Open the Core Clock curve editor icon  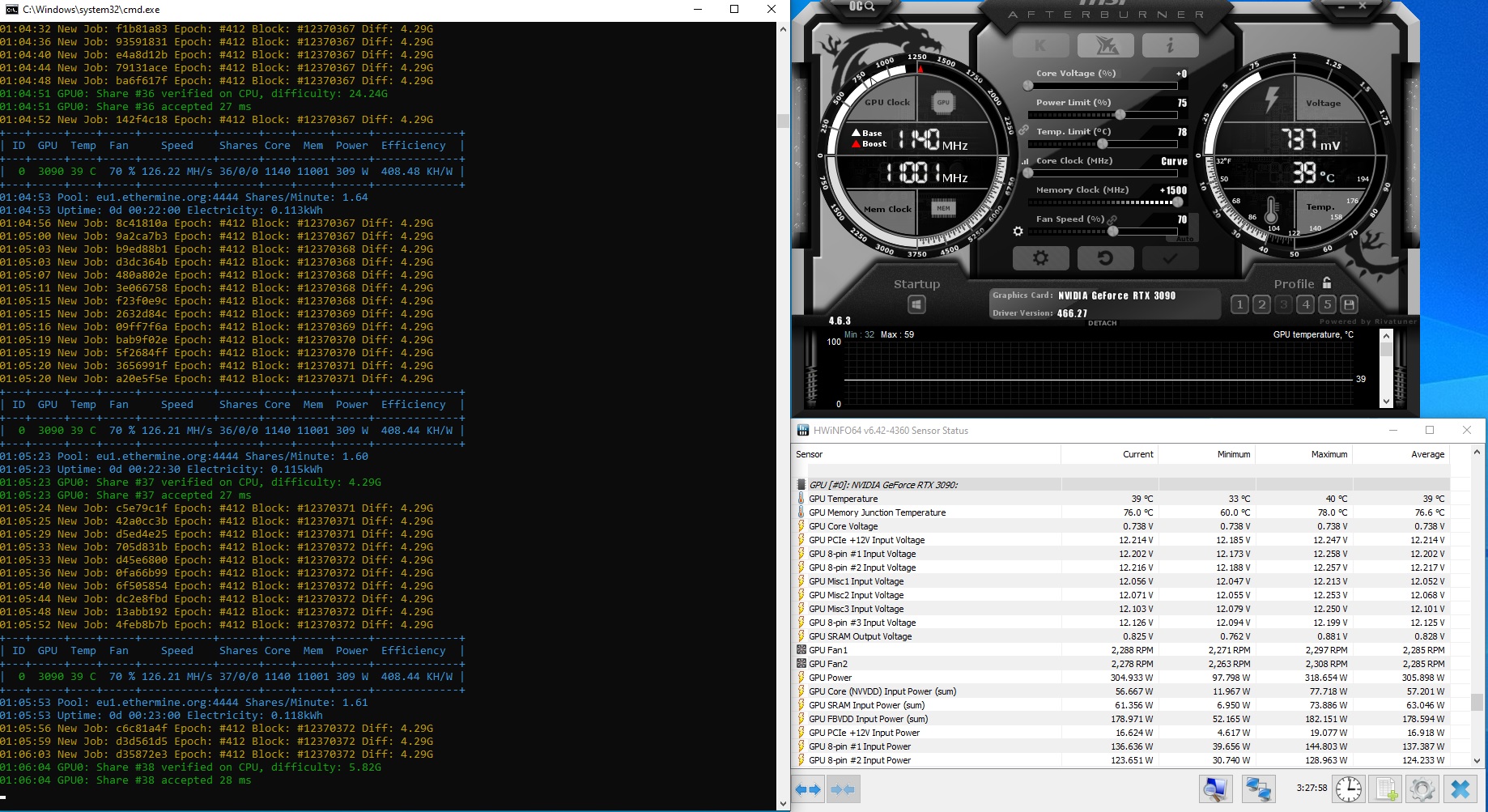[1026, 161]
